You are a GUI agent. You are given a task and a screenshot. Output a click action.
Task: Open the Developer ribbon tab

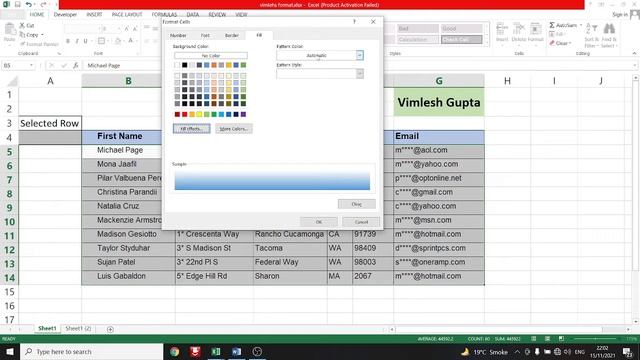(65, 14)
